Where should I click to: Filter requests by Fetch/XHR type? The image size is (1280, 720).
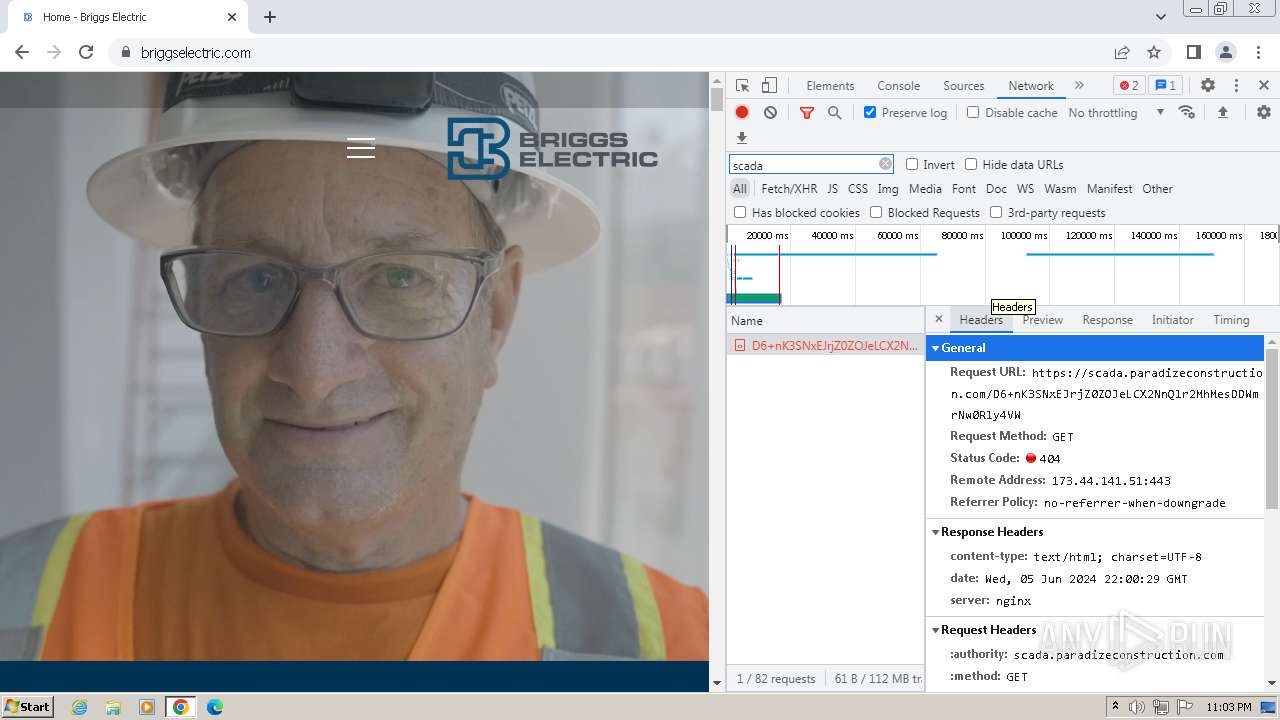[x=789, y=189]
